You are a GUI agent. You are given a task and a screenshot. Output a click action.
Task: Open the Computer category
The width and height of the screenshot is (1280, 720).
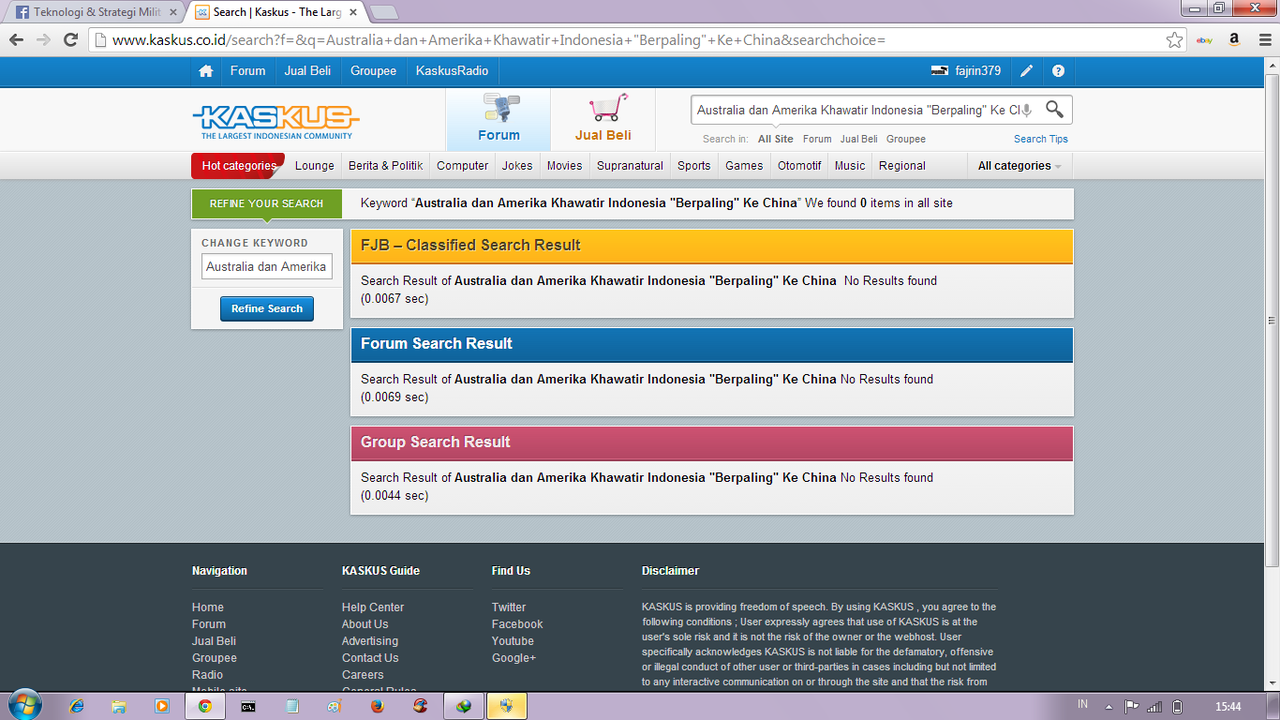pos(462,166)
